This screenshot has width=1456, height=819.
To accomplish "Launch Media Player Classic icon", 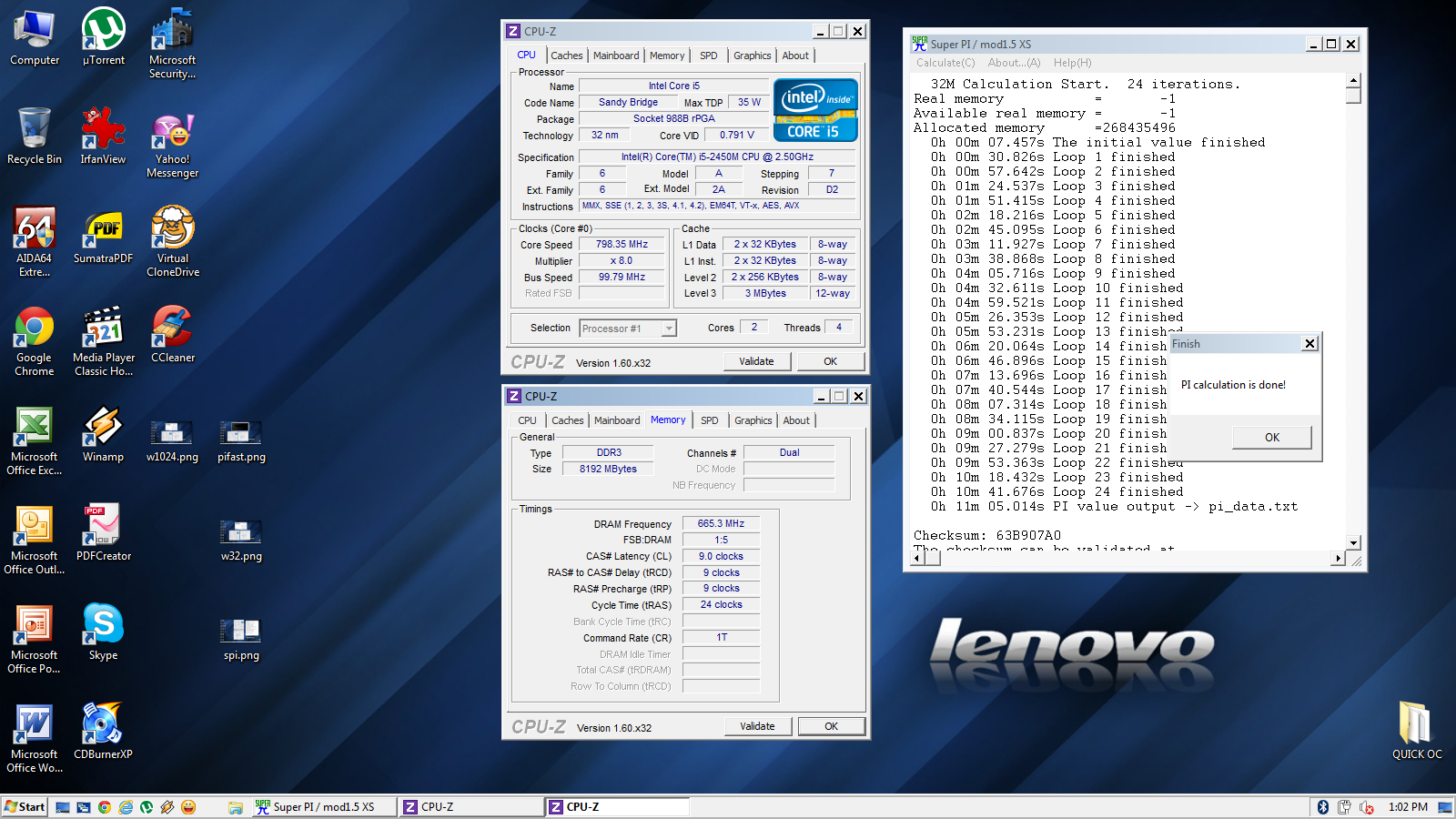I will 104,341.
